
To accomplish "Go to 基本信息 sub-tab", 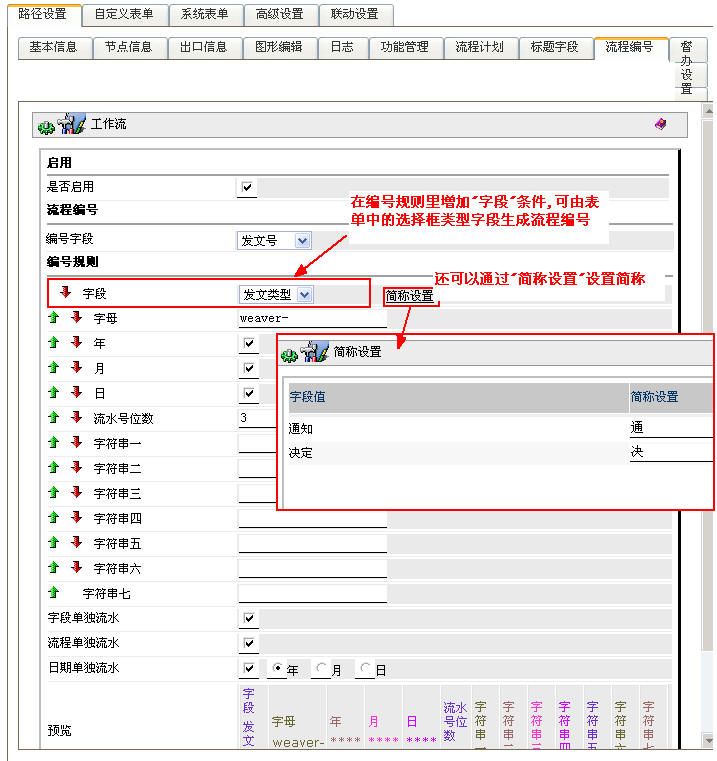I will click(53, 47).
